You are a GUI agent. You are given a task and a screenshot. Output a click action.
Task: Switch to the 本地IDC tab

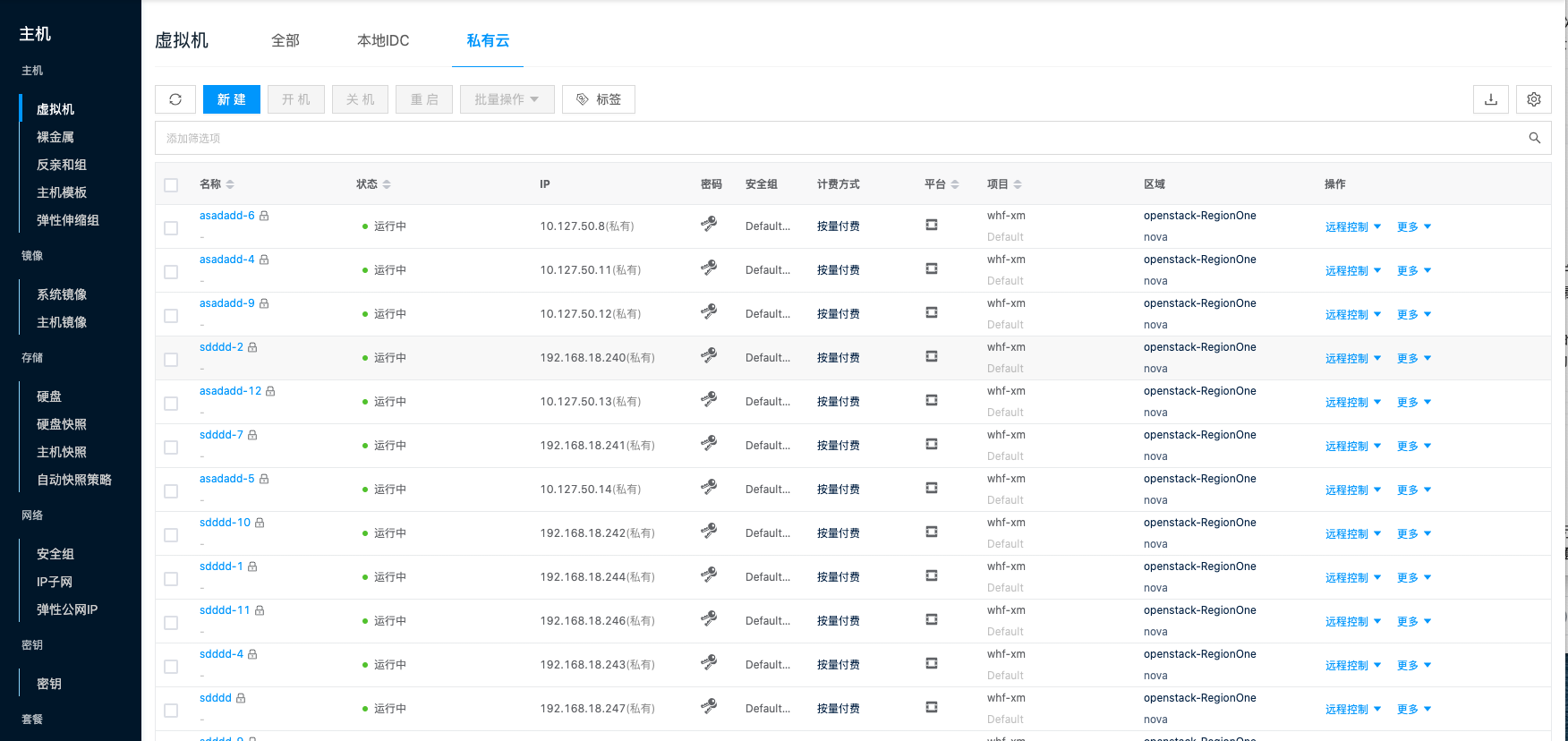pos(383,40)
